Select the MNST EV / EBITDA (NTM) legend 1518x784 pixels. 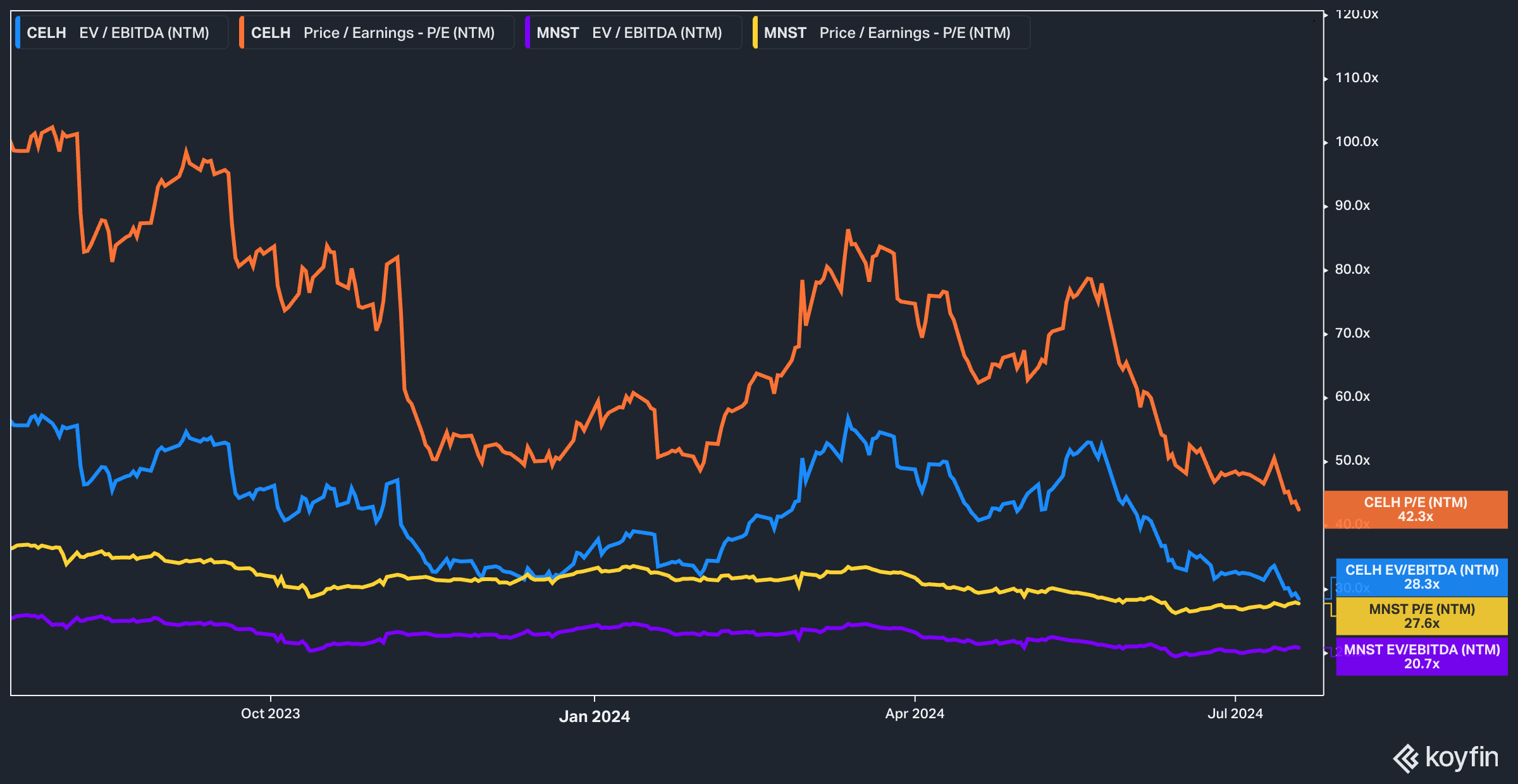pyautogui.click(x=633, y=33)
